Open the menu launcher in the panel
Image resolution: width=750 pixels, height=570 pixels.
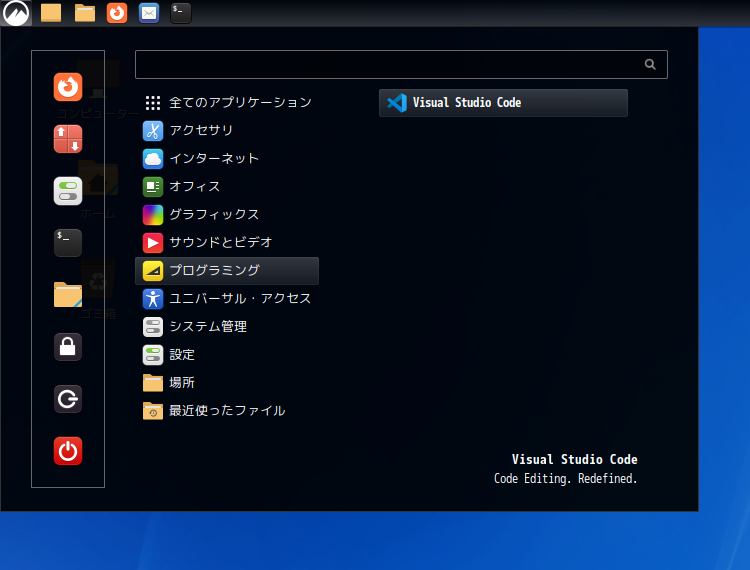[16, 13]
